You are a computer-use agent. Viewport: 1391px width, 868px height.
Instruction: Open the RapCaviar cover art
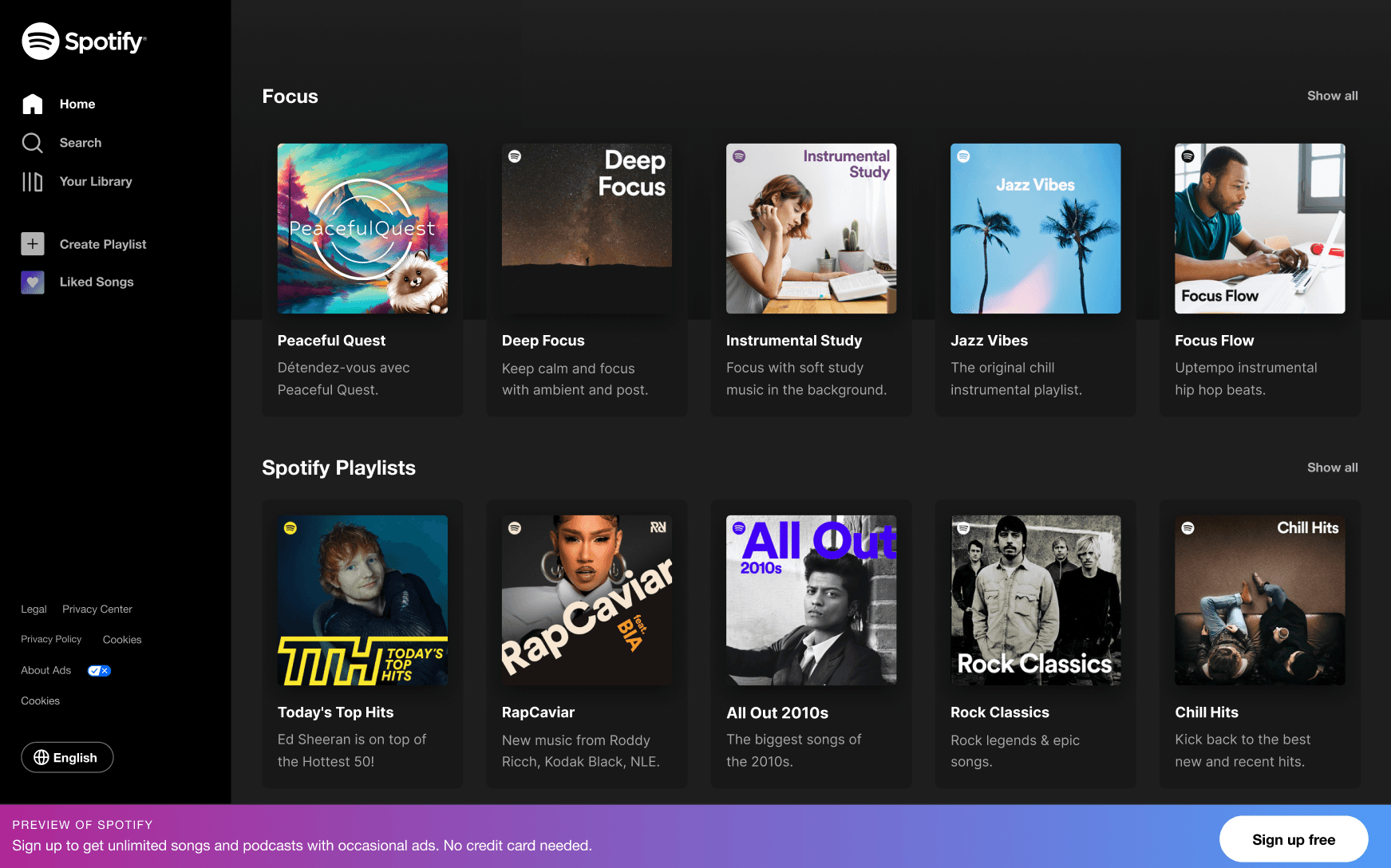pyautogui.click(x=587, y=601)
